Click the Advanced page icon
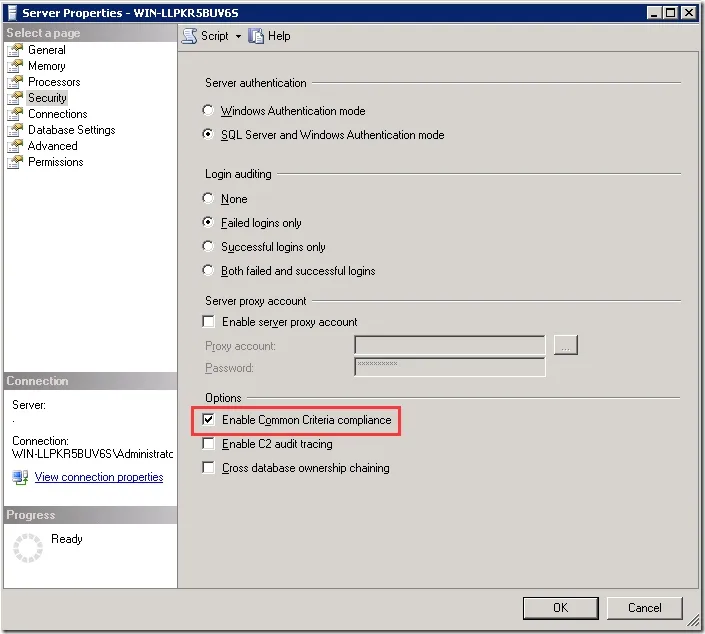705x634 pixels. pyautogui.click(x=15, y=146)
